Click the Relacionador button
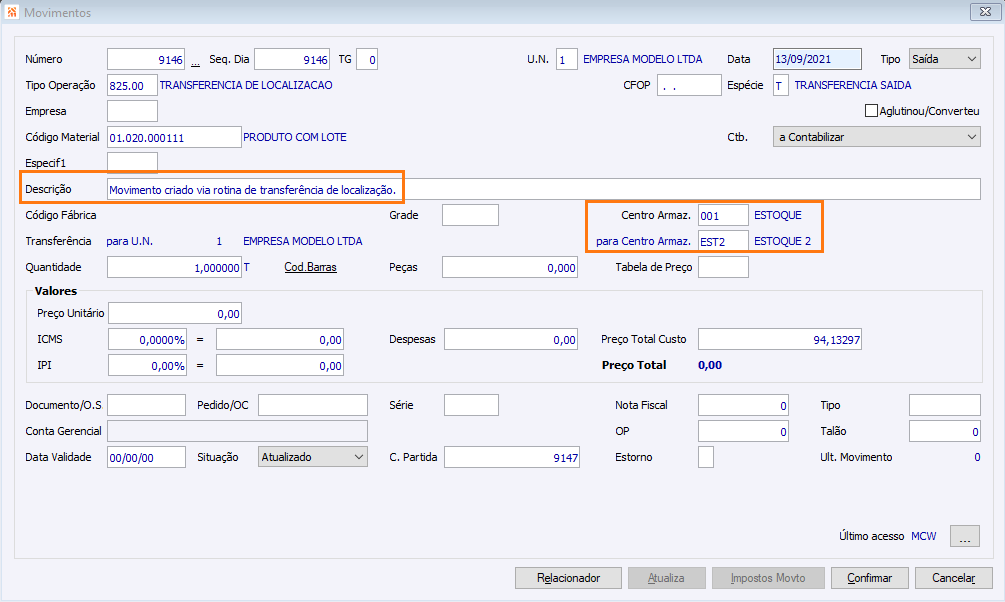Viewport: 1005px width, 602px height. click(x=569, y=578)
